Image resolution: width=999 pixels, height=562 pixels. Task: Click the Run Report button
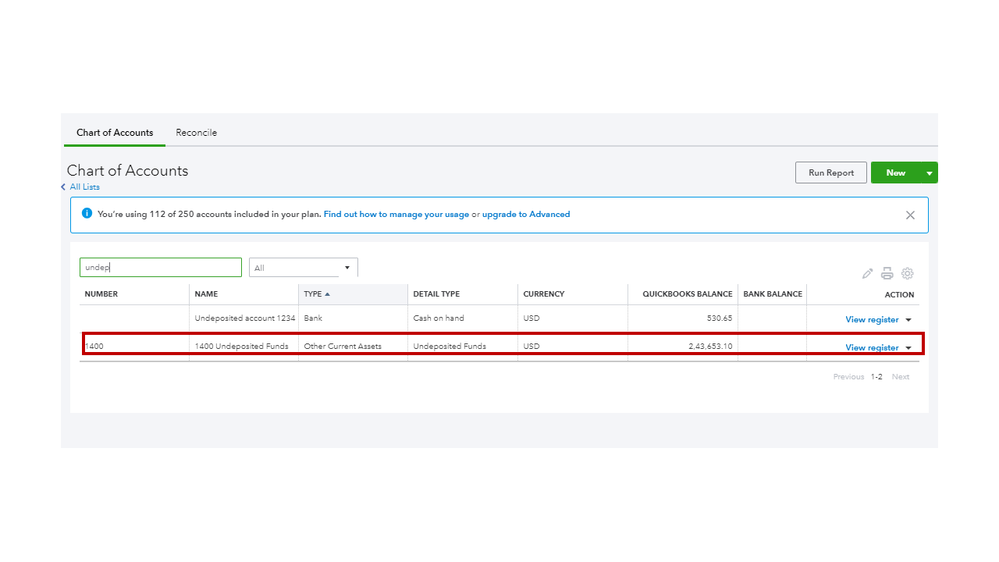click(831, 173)
